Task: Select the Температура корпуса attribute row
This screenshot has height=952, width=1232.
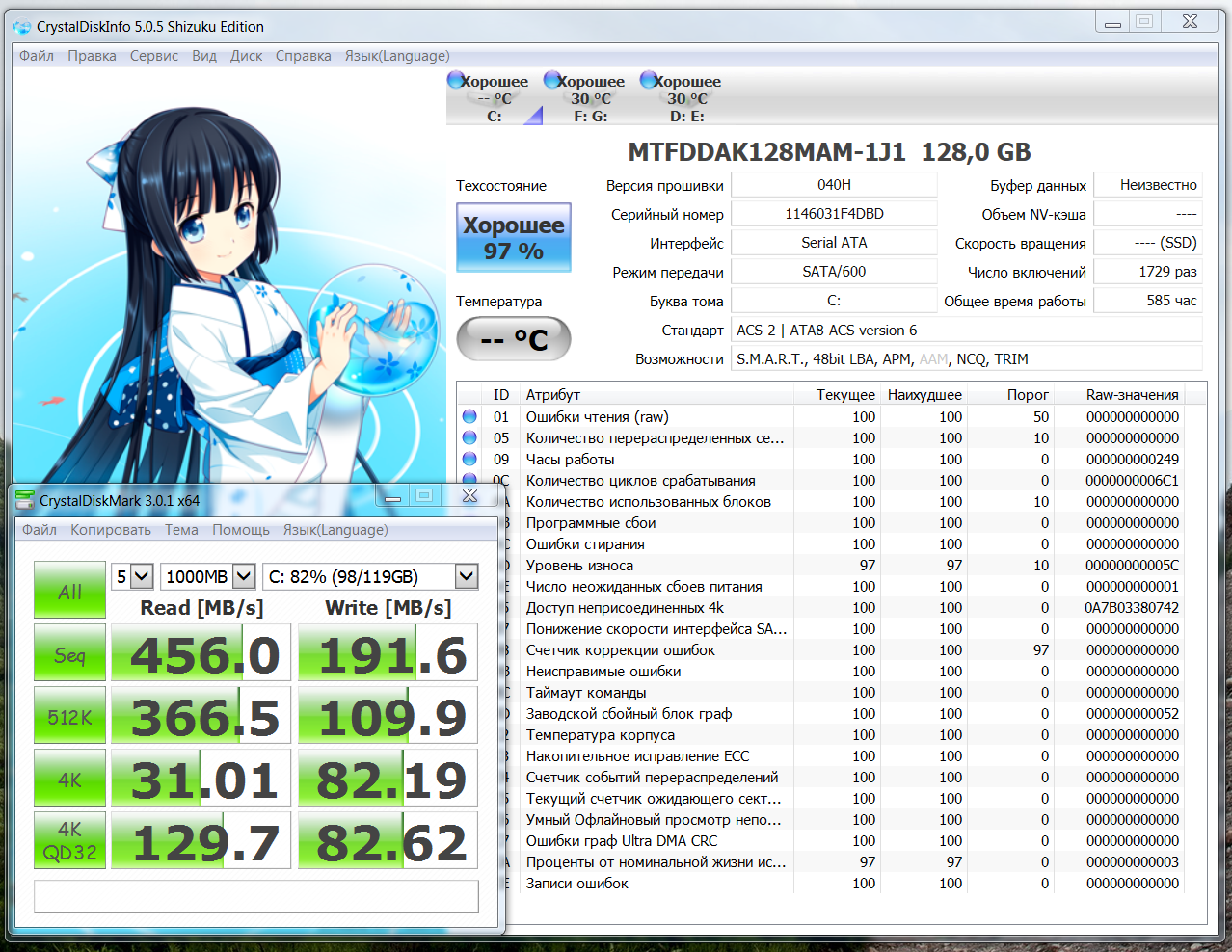Action: point(831,734)
